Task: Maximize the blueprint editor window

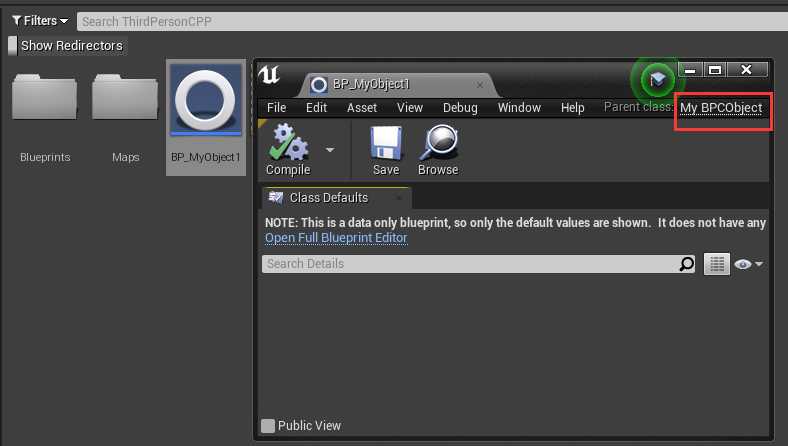Action: click(x=715, y=70)
